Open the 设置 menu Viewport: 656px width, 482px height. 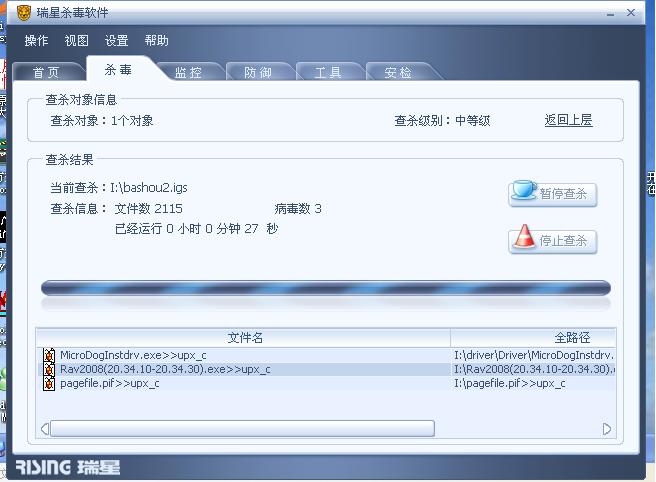(116, 41)
